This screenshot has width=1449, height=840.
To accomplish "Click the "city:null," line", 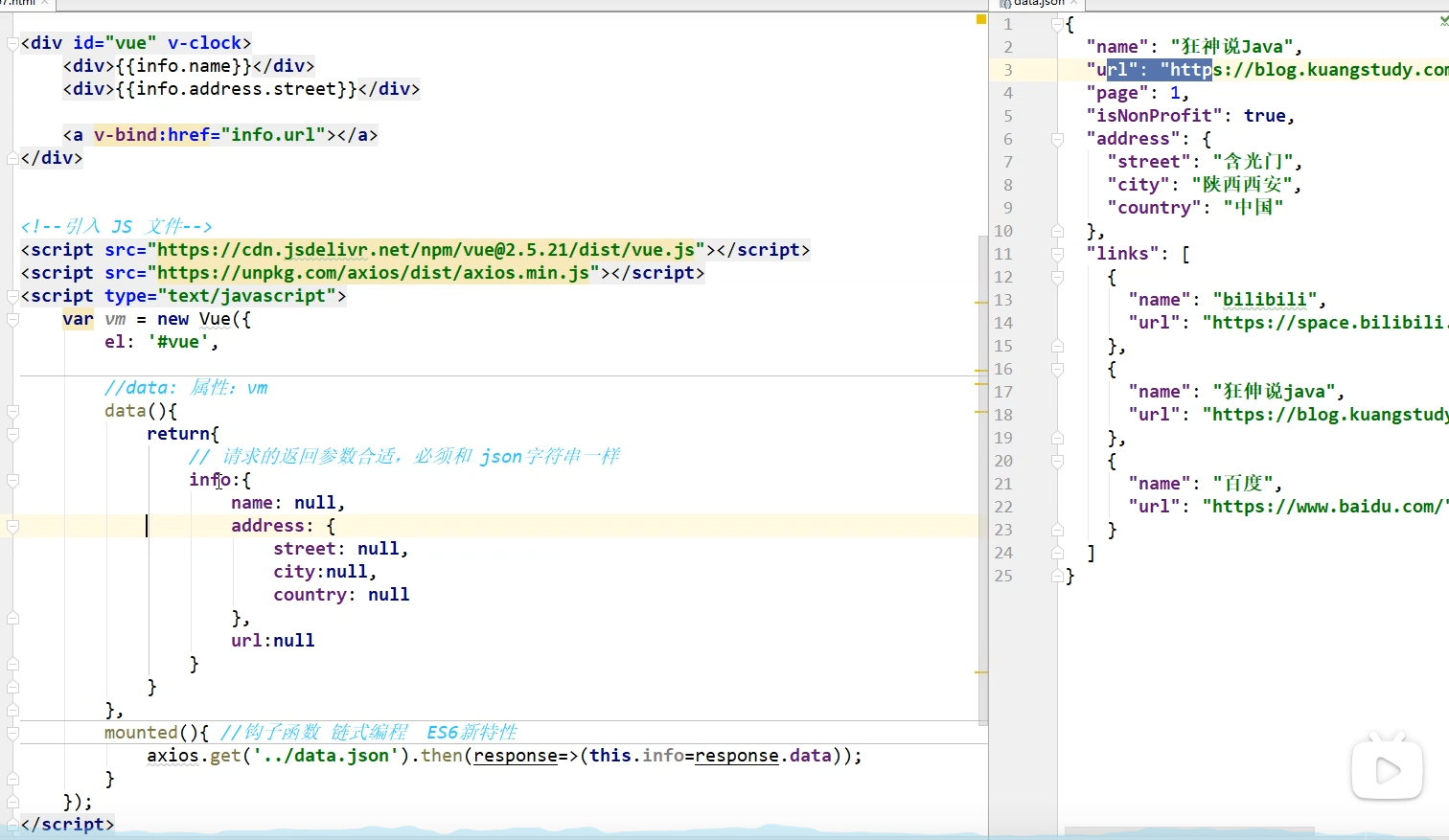I will coord(325,572).
